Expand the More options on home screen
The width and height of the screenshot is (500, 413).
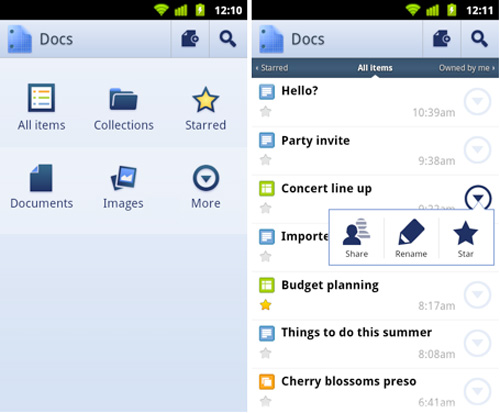206,187
